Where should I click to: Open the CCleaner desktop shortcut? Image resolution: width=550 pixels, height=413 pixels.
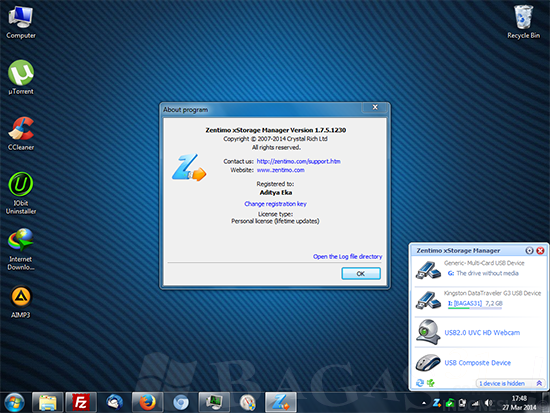[x=21, y=134]
